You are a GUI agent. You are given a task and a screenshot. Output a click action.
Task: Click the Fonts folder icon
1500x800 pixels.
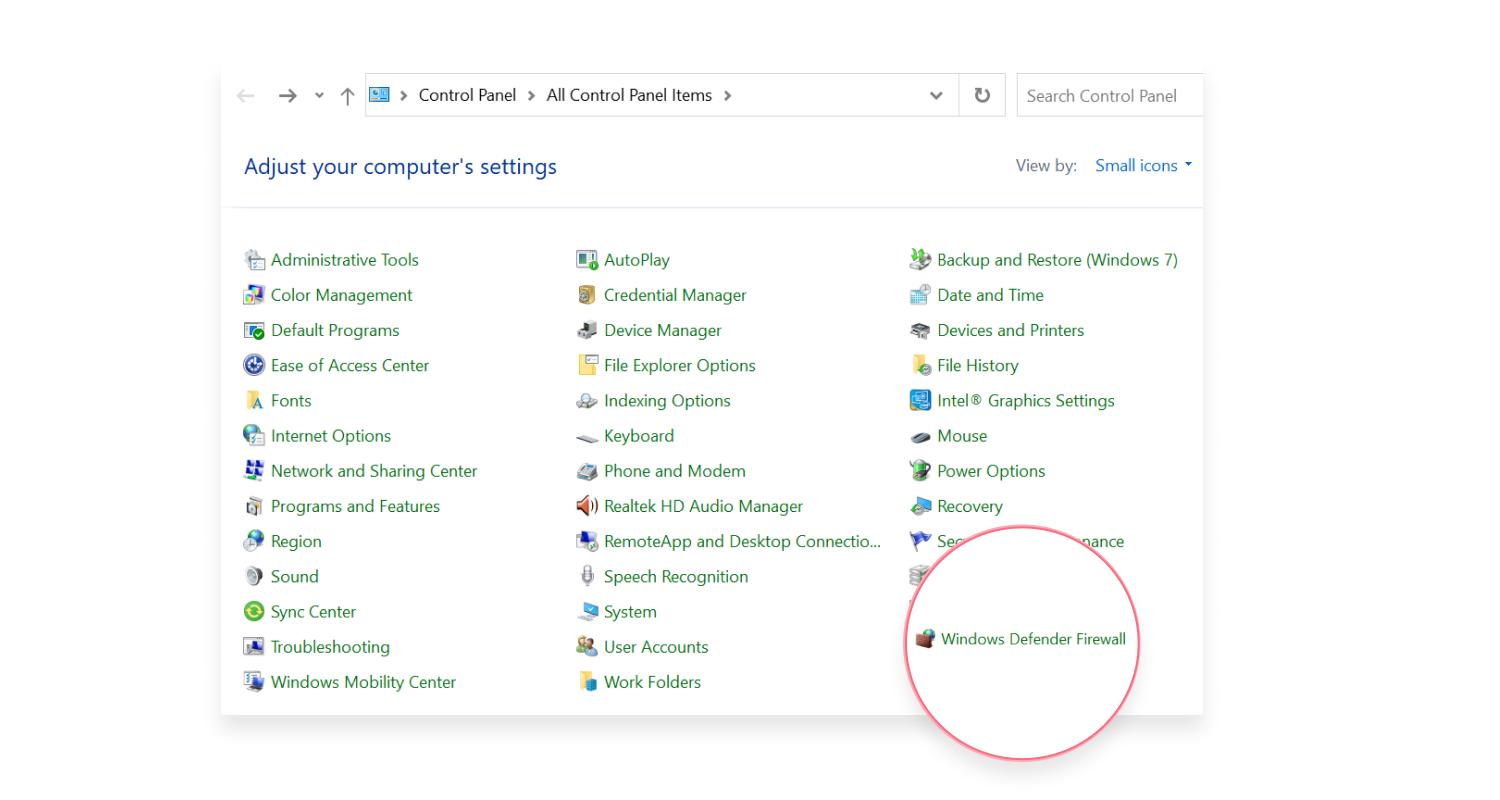(254, 400)
